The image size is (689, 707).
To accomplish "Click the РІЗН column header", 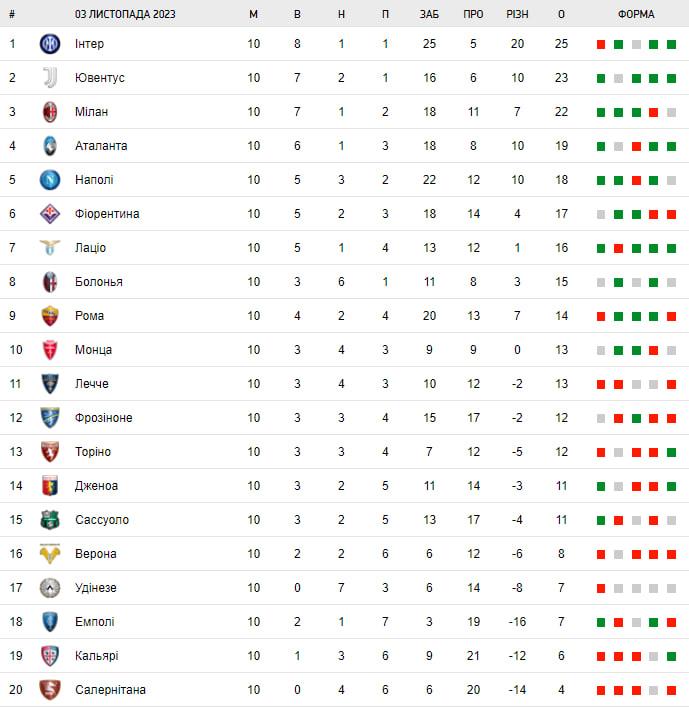I will (x=517, y=14).
